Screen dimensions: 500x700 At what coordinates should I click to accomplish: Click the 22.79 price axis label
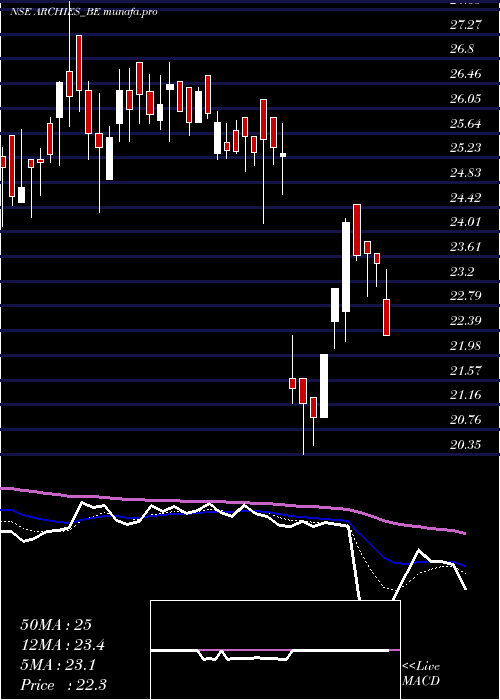click(465, 296)
